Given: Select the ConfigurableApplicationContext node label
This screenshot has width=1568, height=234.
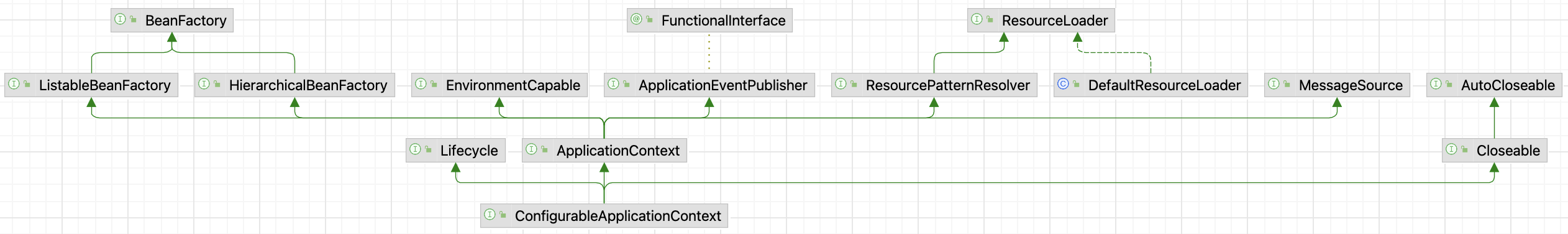Looking at the screenshot, I should 618,216.
